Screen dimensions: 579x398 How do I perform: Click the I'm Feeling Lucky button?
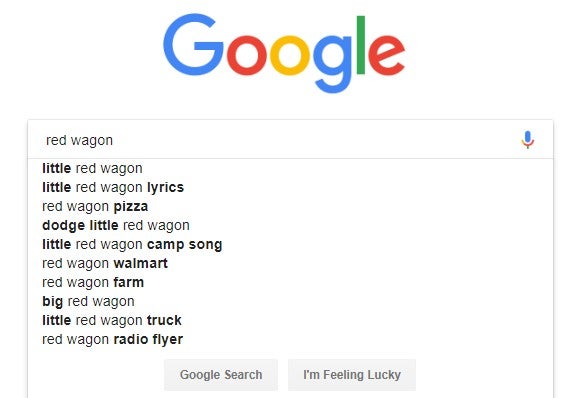pyautogui.click(x=352, y=375)
